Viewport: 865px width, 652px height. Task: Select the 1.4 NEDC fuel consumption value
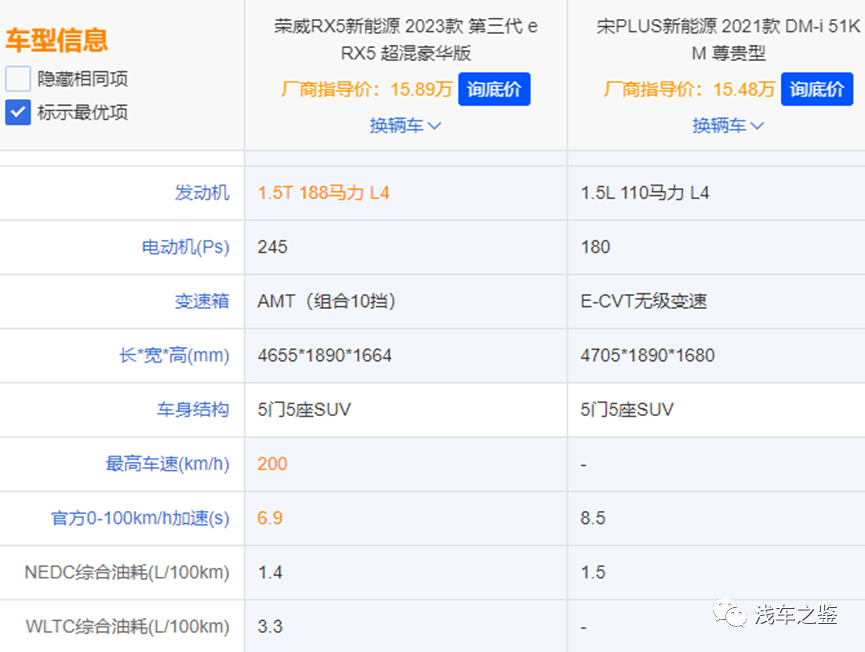click(270, 572)
